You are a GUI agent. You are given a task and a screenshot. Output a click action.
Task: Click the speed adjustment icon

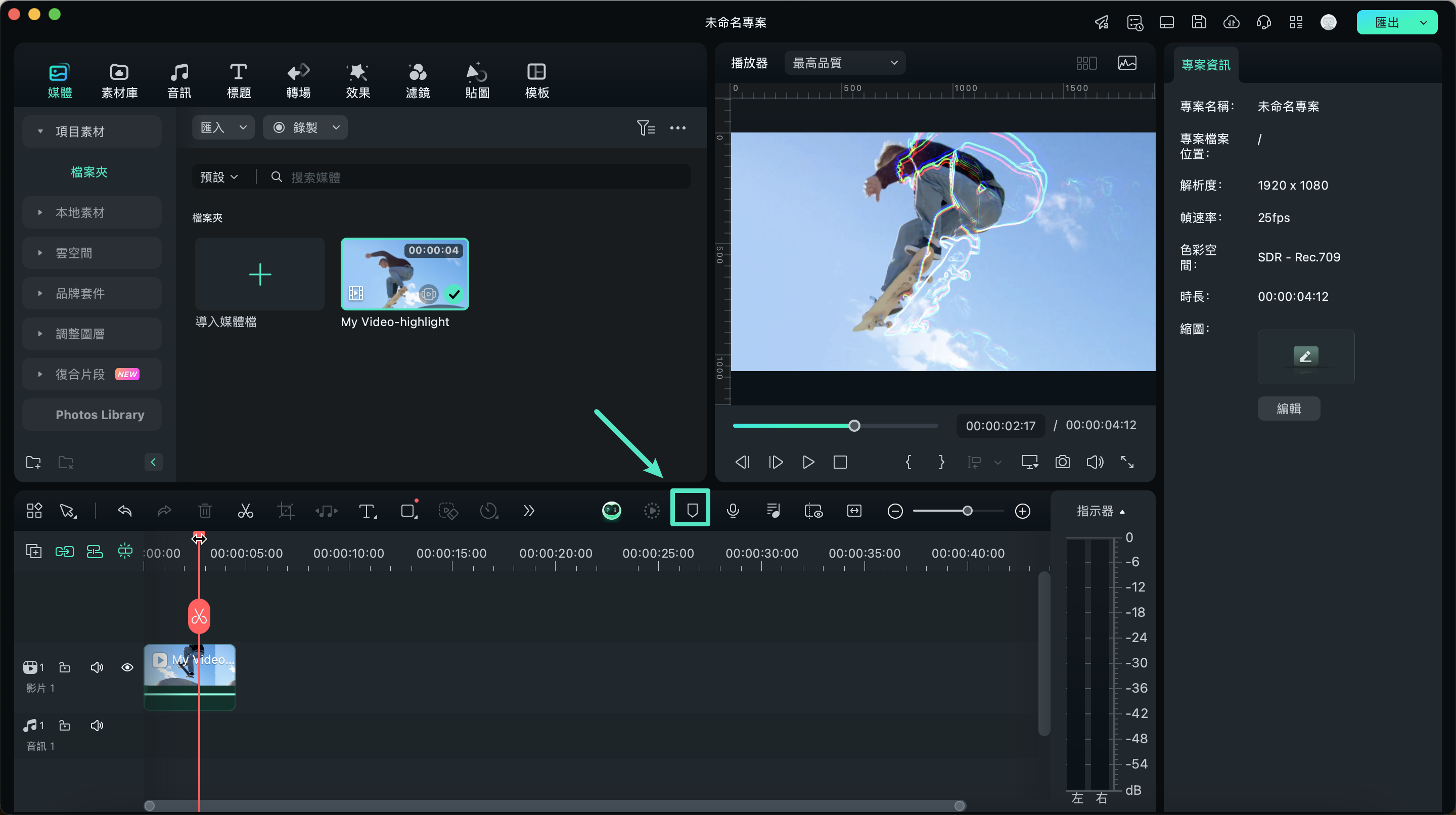(x=489, y=511)
